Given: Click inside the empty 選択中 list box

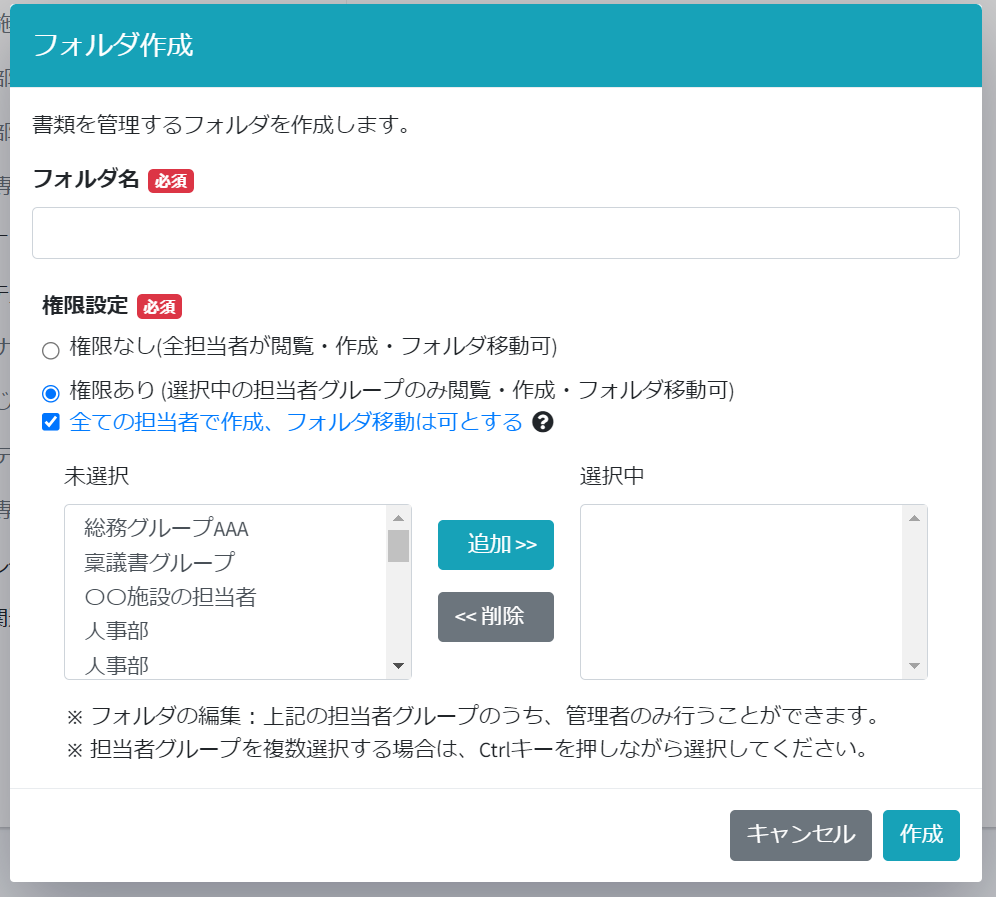Looking at the screenshot, I should [x=742, y=592].
